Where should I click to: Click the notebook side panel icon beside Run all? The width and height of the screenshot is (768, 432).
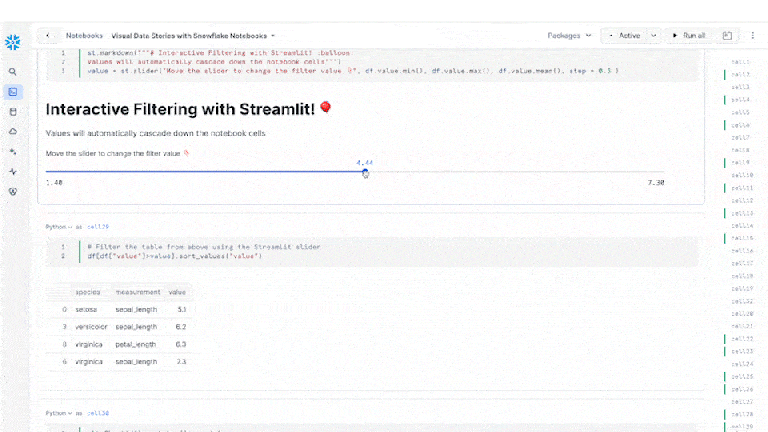point(727,35)
